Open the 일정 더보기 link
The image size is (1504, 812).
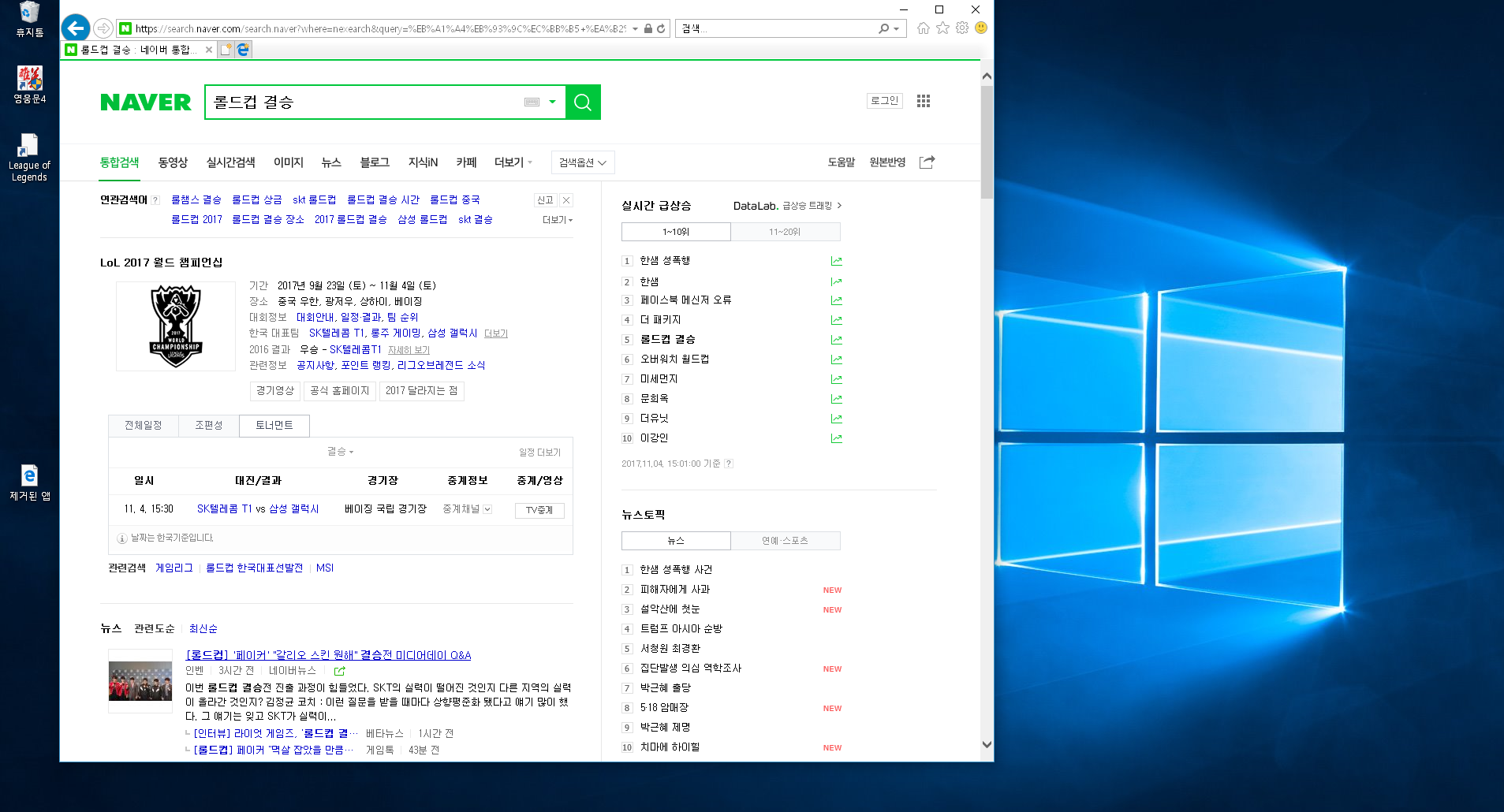[539, 453]
